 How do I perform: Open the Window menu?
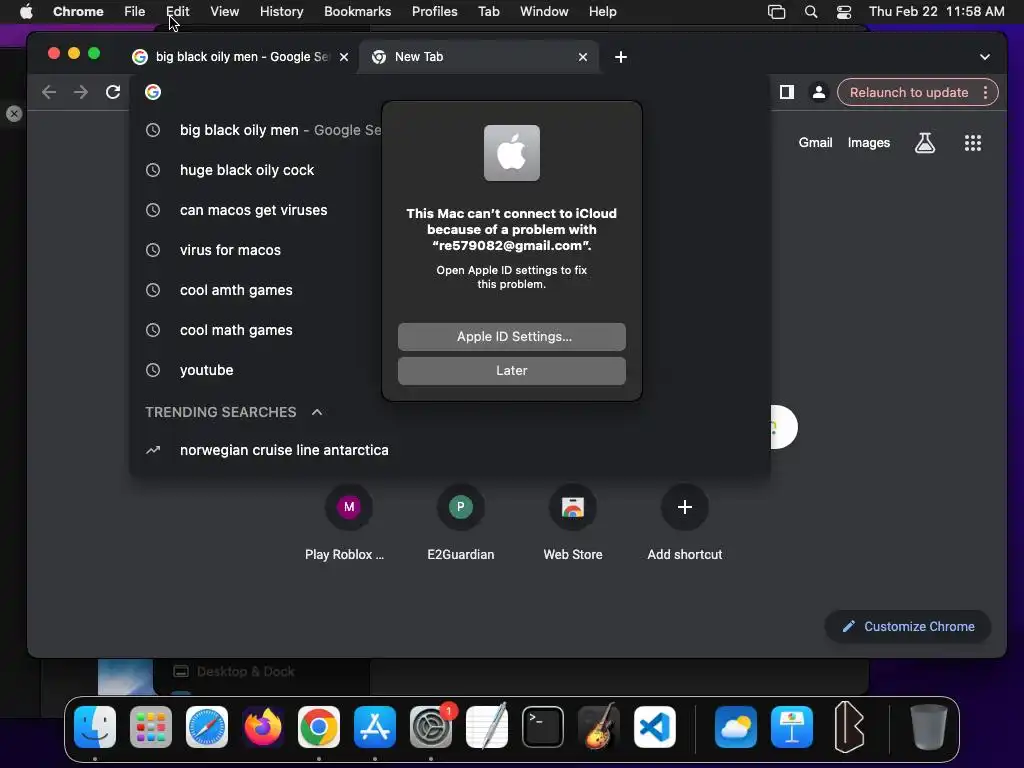[x=544, y=12]
